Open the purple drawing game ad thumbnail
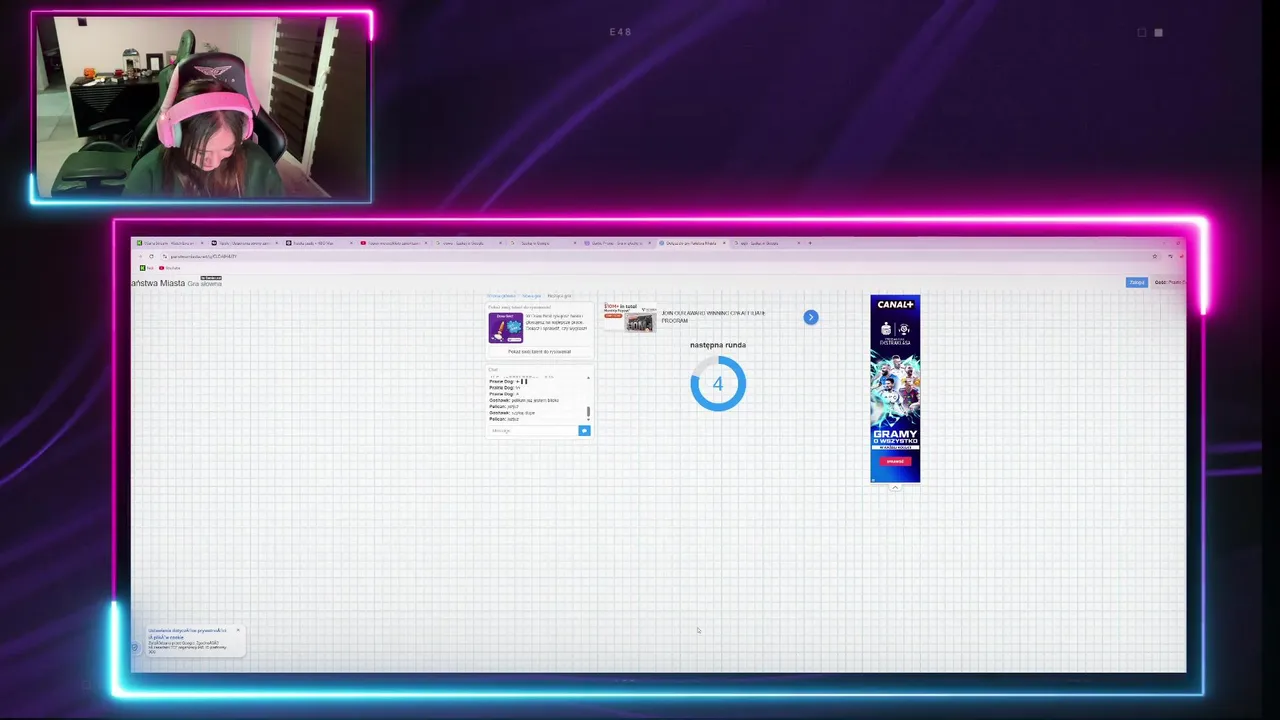This screenshot has height=720, width=1280. [x=506, y=328]
